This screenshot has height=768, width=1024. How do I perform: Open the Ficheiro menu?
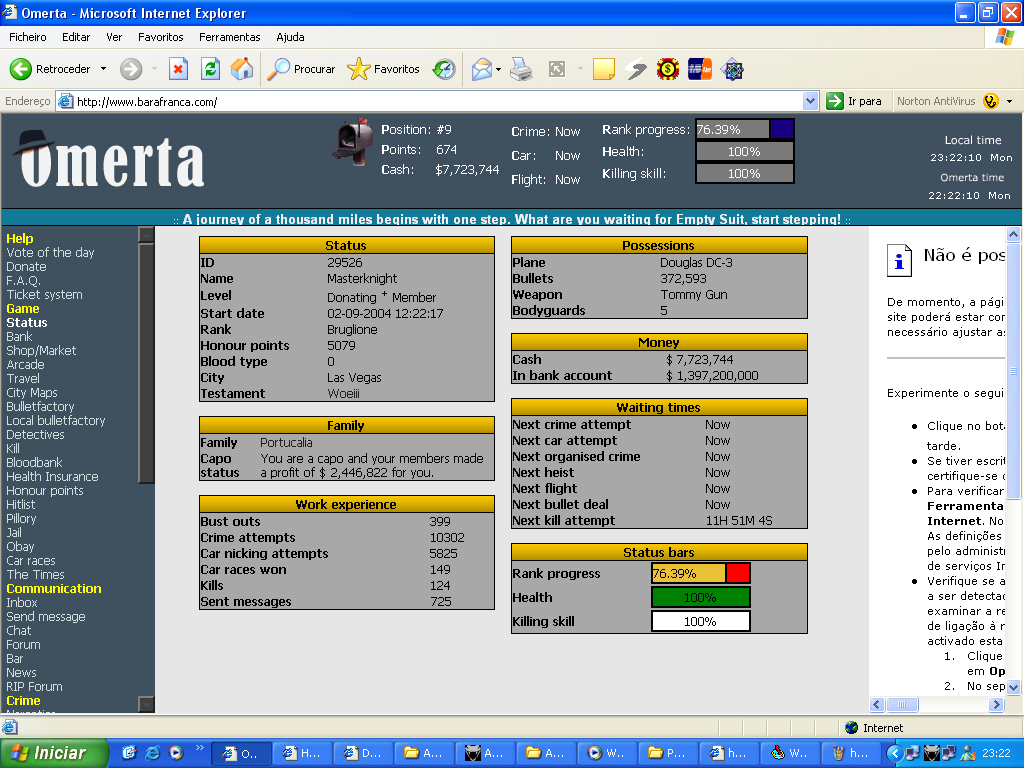[x=28, y=37]
